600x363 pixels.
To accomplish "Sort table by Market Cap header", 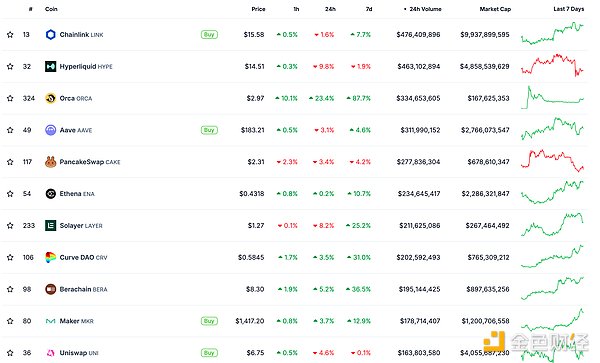I will pos(495,9).
